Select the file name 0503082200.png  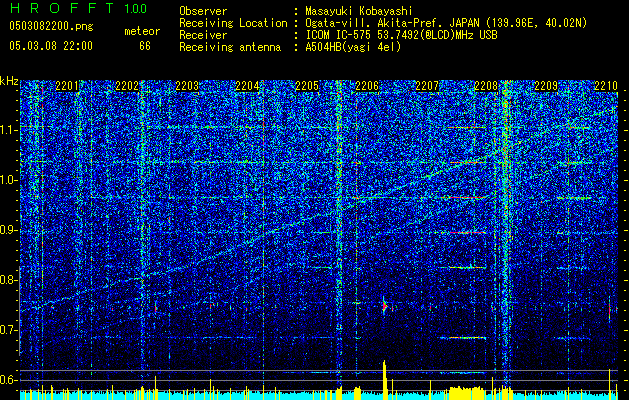51,27
